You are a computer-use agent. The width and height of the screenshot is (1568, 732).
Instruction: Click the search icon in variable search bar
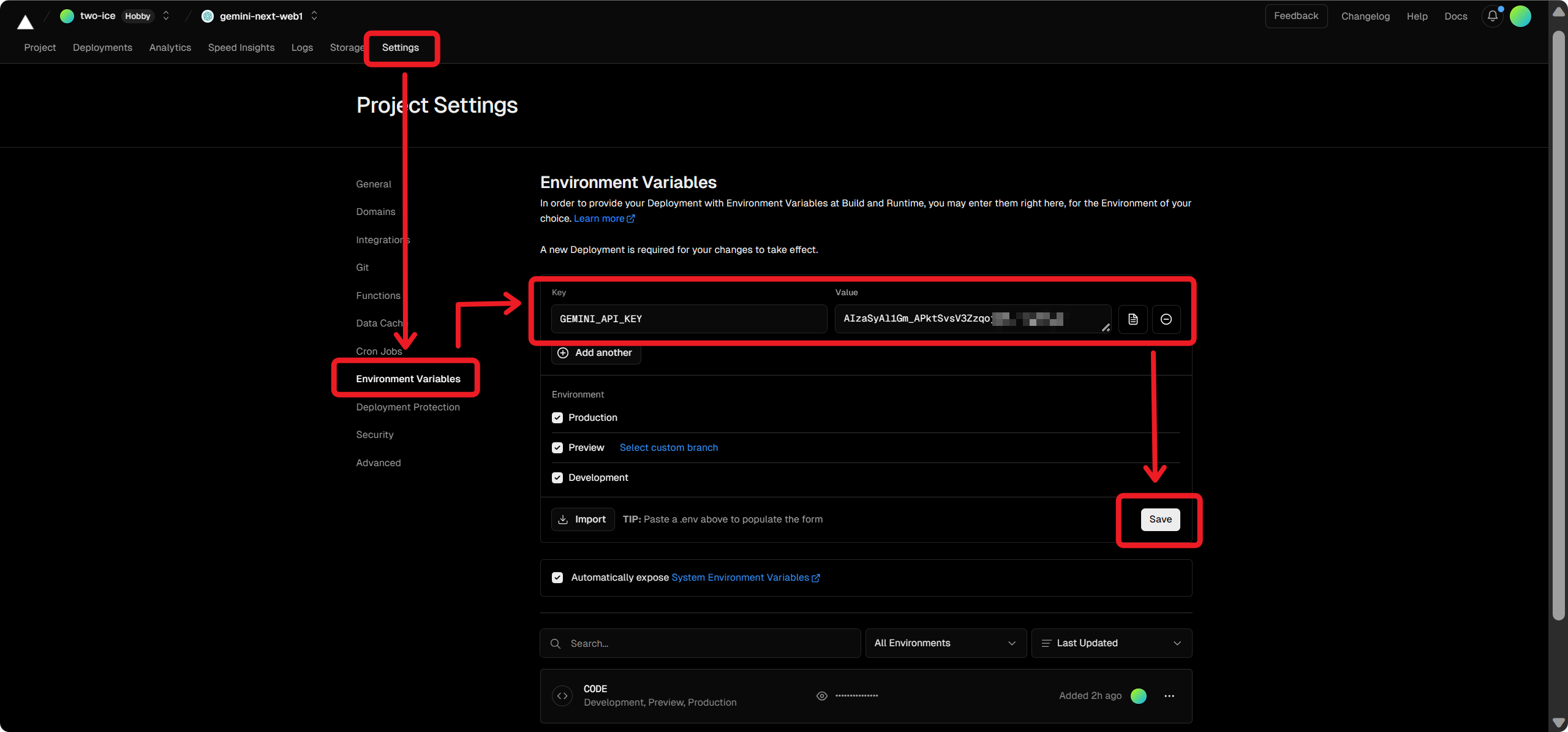(x=557, y=643)
